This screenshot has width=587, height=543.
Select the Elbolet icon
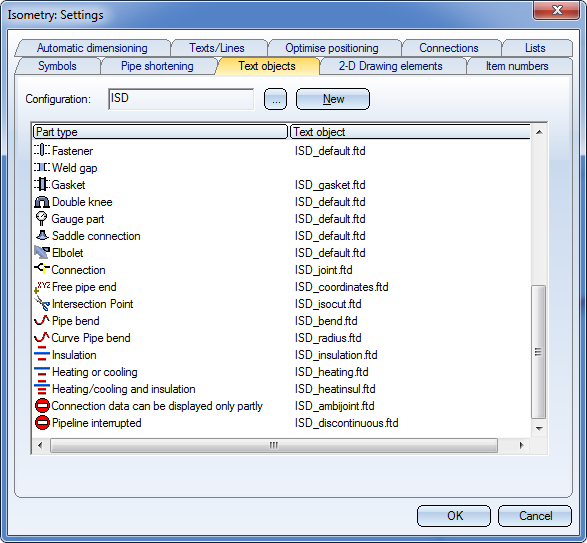(42, 252)
